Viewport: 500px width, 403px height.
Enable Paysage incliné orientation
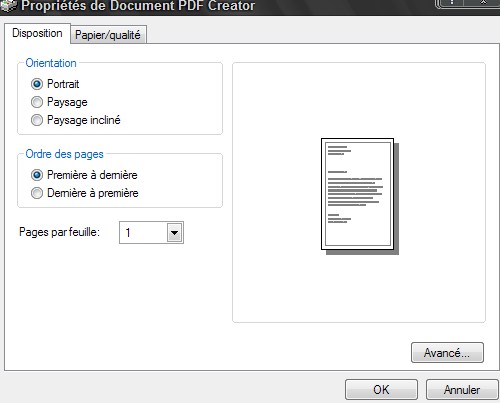37,120
